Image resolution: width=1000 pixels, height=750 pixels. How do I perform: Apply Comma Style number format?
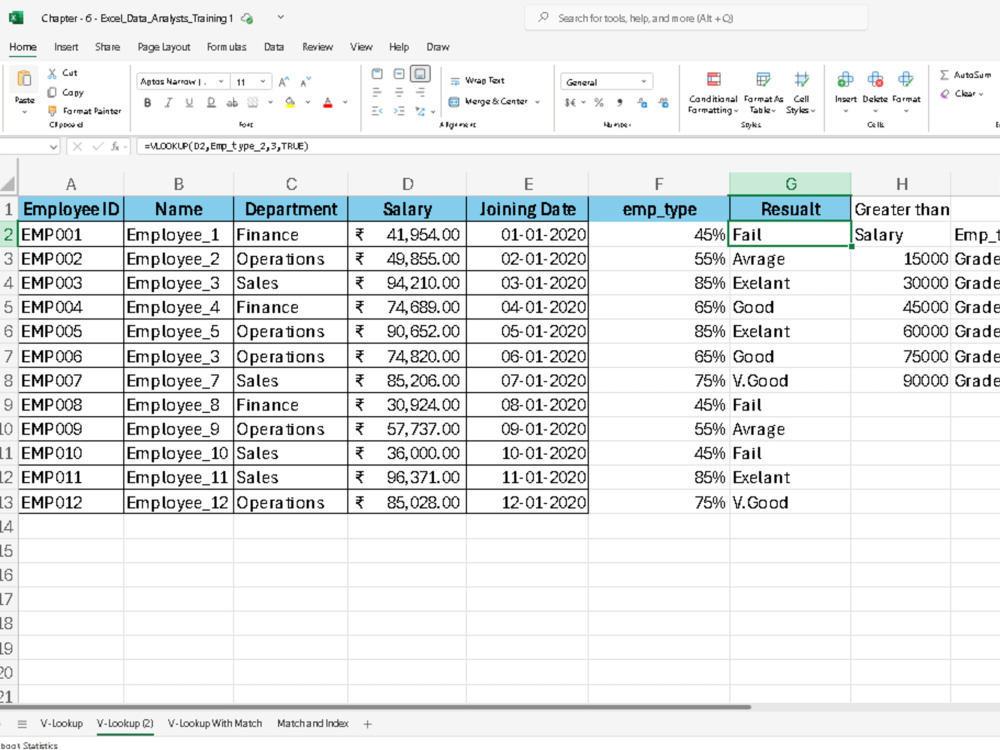click(x=620, y=103)
